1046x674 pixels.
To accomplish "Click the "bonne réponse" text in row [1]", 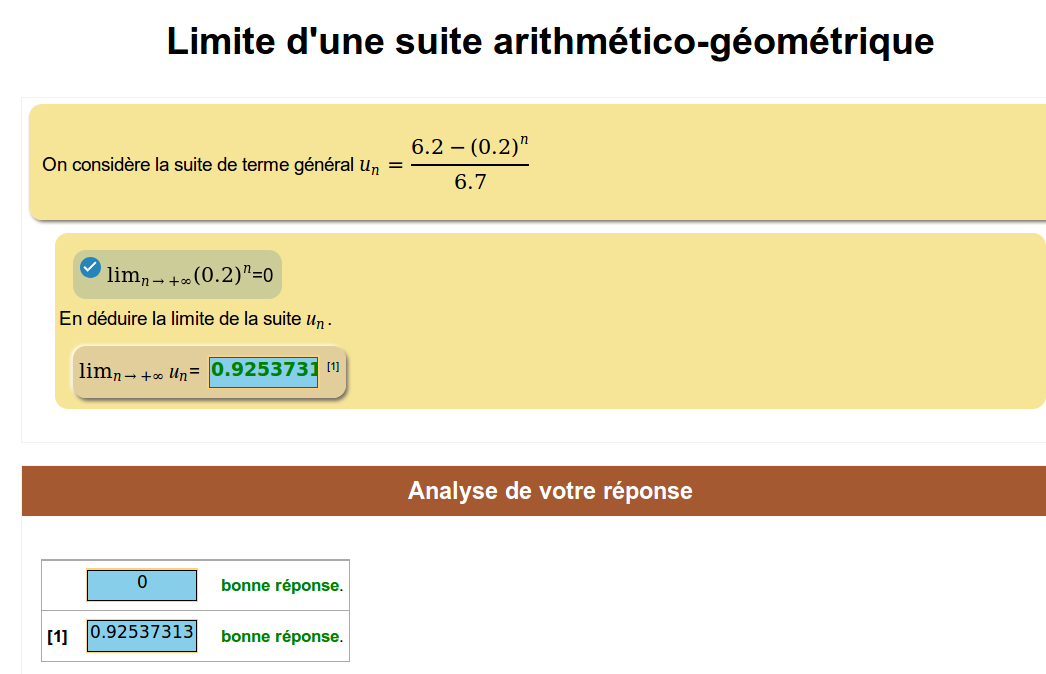I will point(281,637).
